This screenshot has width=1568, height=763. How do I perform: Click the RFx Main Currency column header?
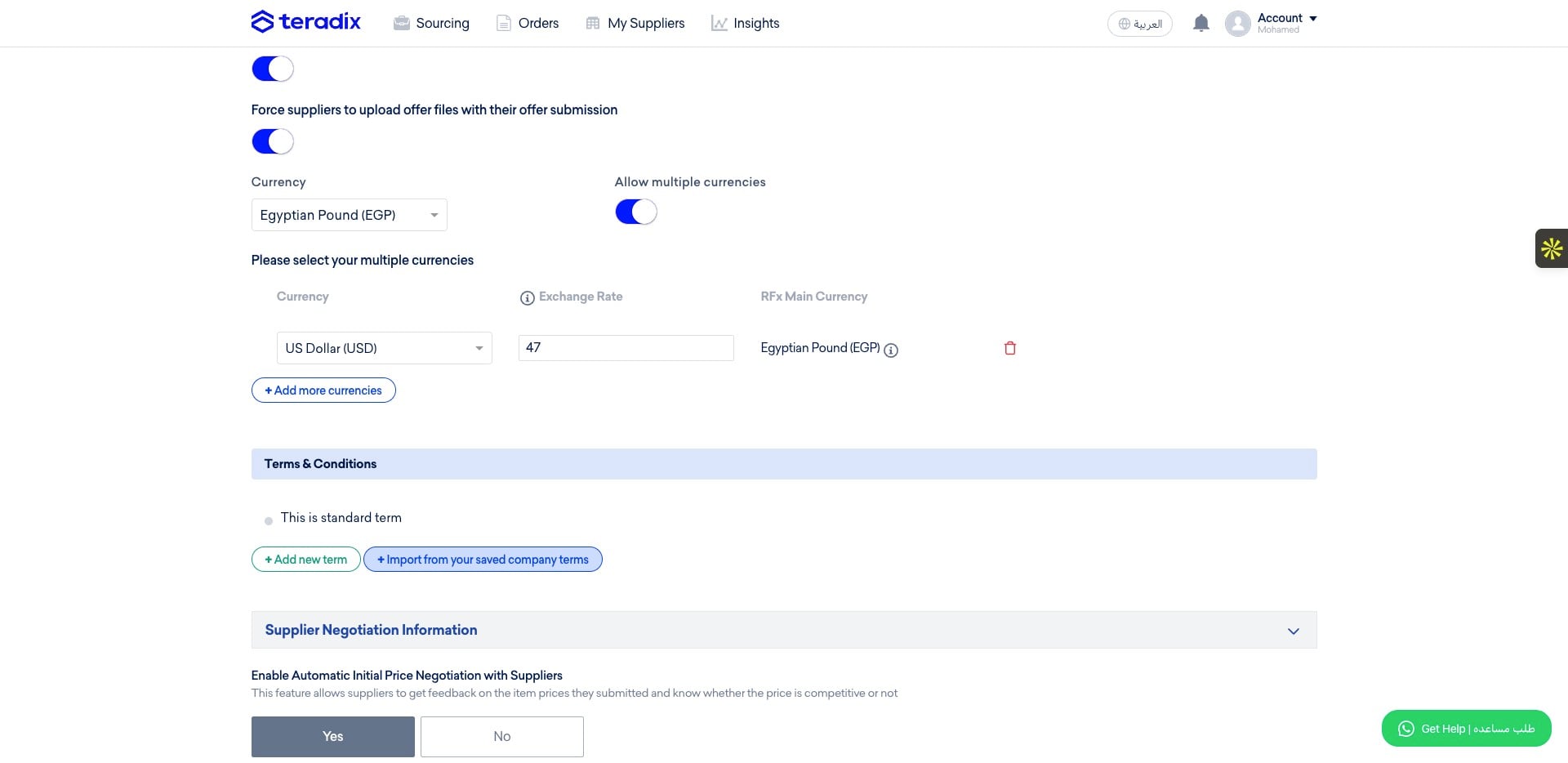(x=813, y=297)
